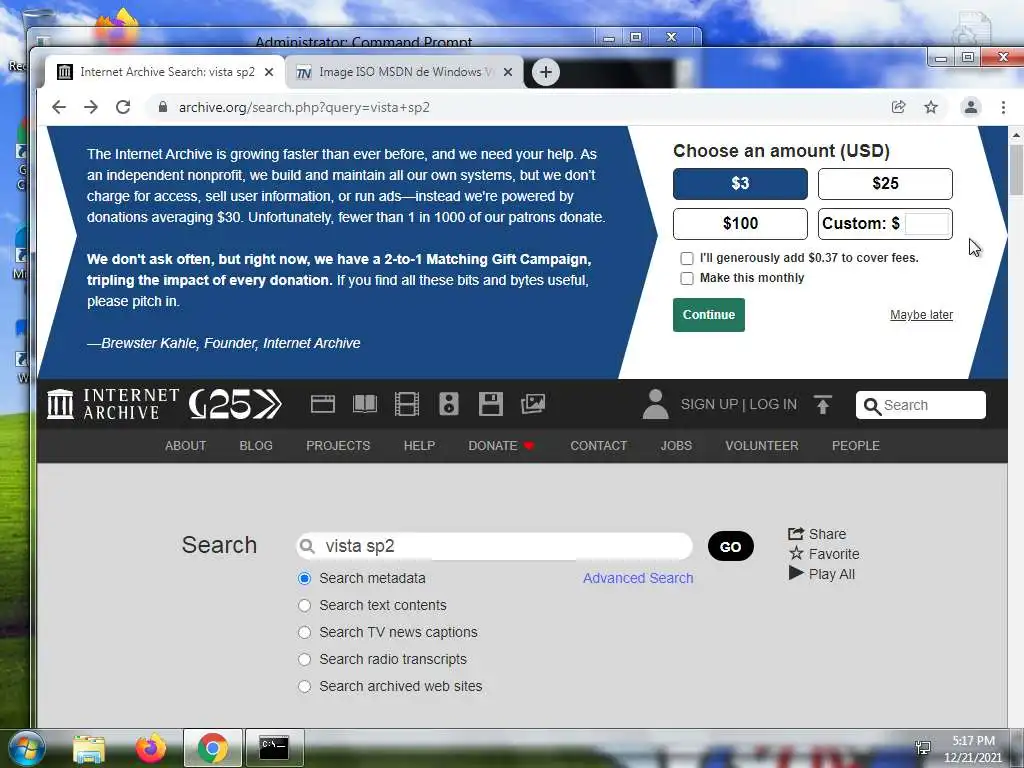Click the address bar URL
This screenshot has height=768, width=1024.
pyautogui.click(x=304, y=107)
